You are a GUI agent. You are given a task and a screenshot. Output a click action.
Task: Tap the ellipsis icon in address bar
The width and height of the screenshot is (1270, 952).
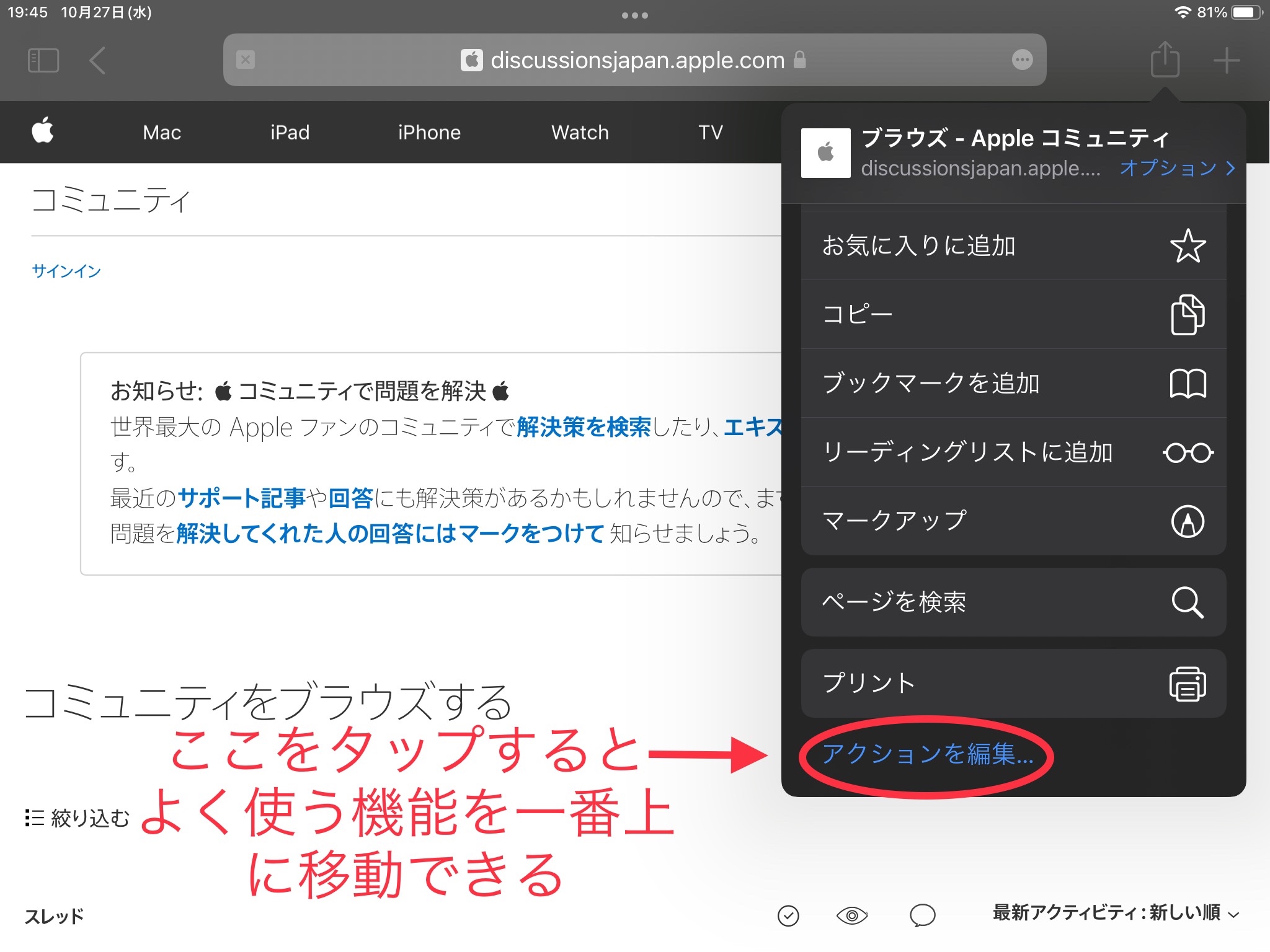point(1022,60)
